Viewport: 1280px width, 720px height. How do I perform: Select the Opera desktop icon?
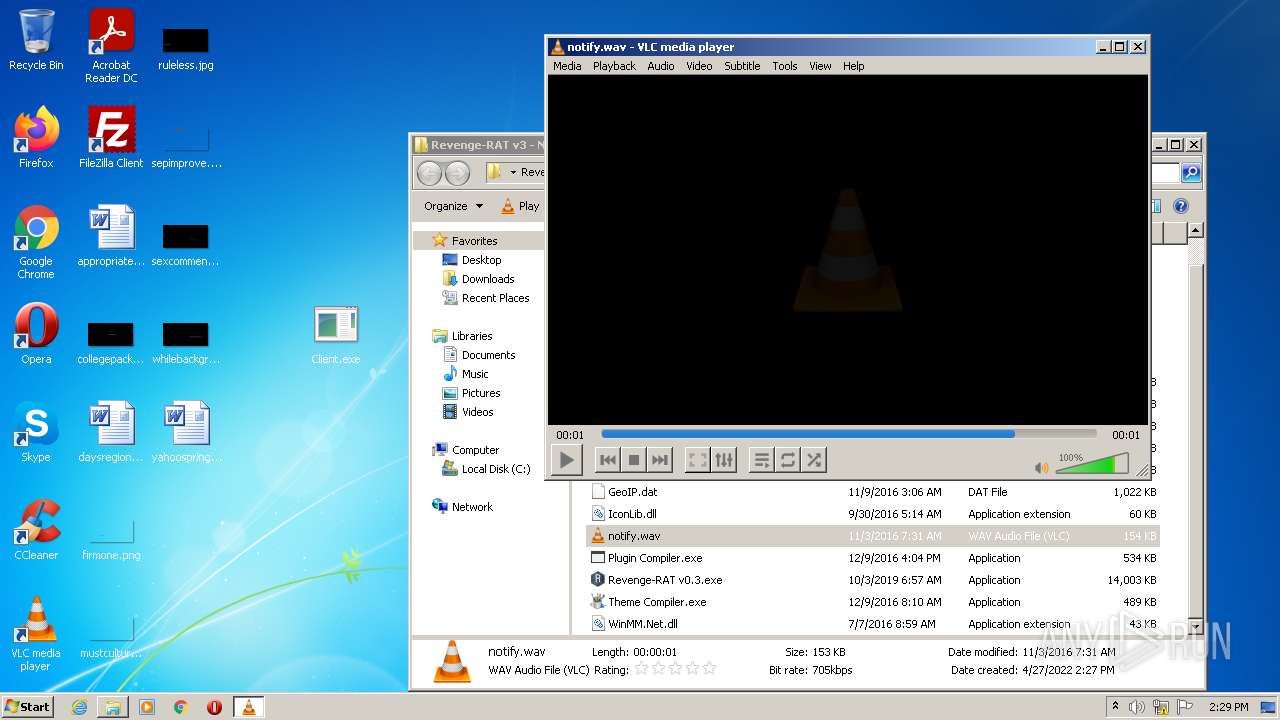tap(36, 334)
